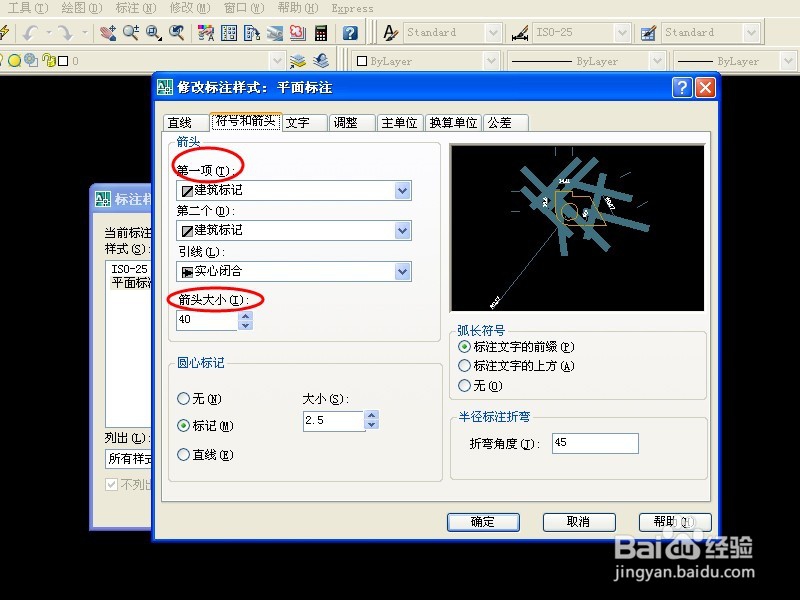800x600 pixels.
Task: Open the Markup Set Manager icon
Action: tap(297, 33)
